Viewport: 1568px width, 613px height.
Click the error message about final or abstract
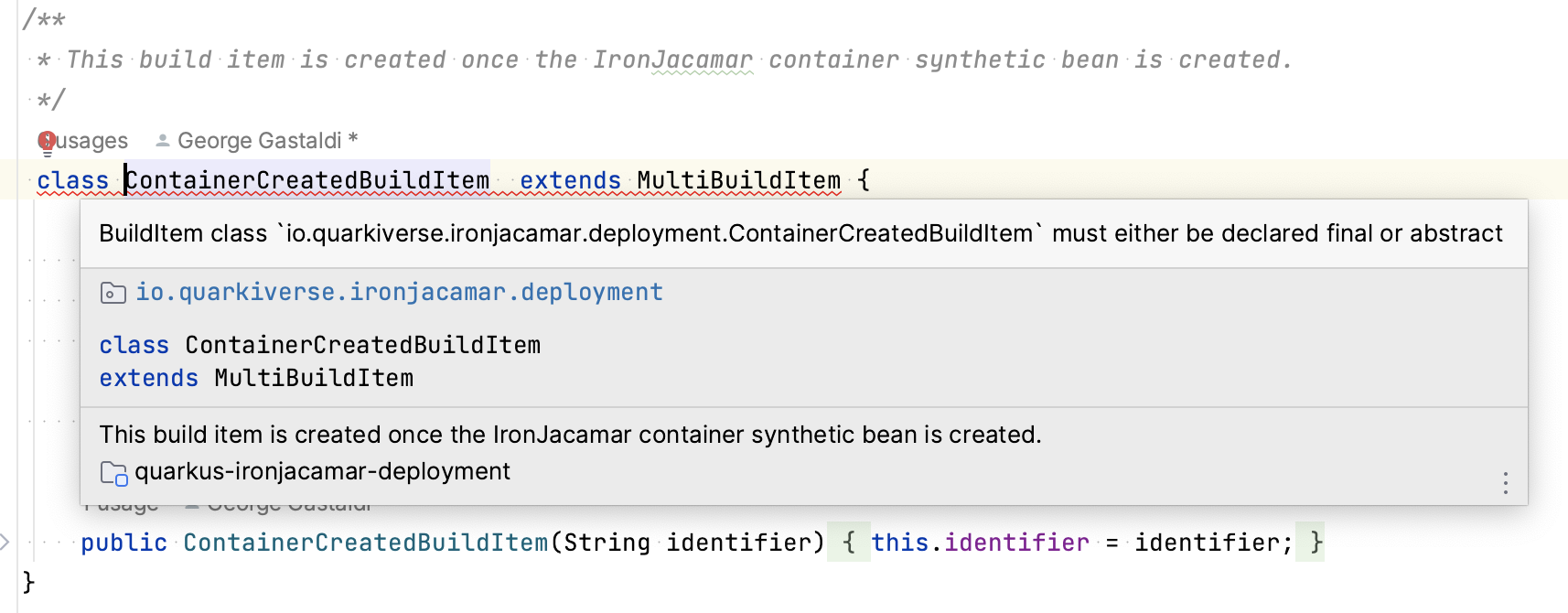point(801,234)
